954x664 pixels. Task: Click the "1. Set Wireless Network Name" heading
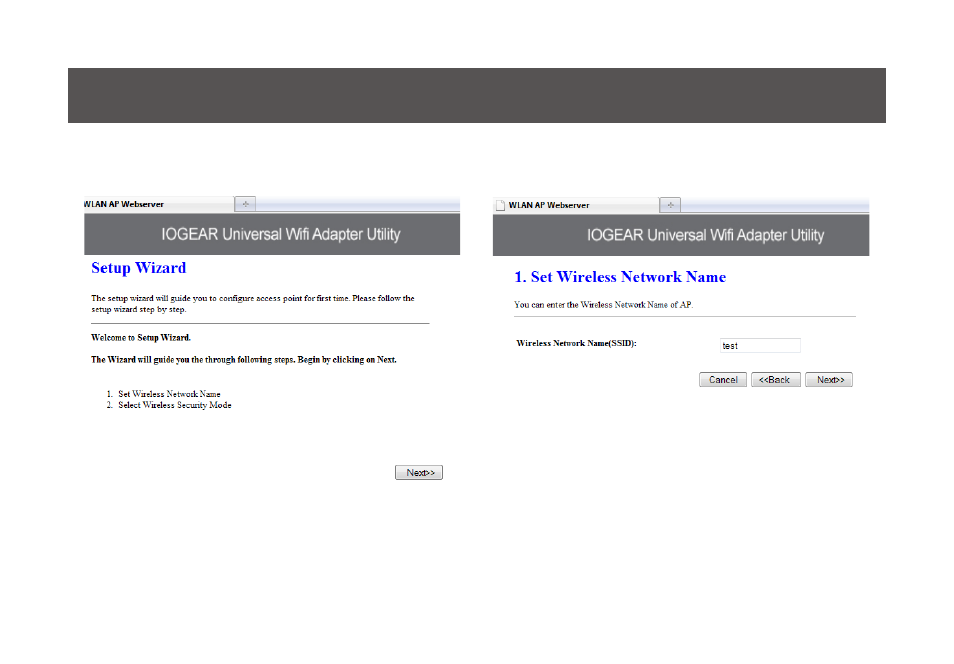tap(620, 277)
